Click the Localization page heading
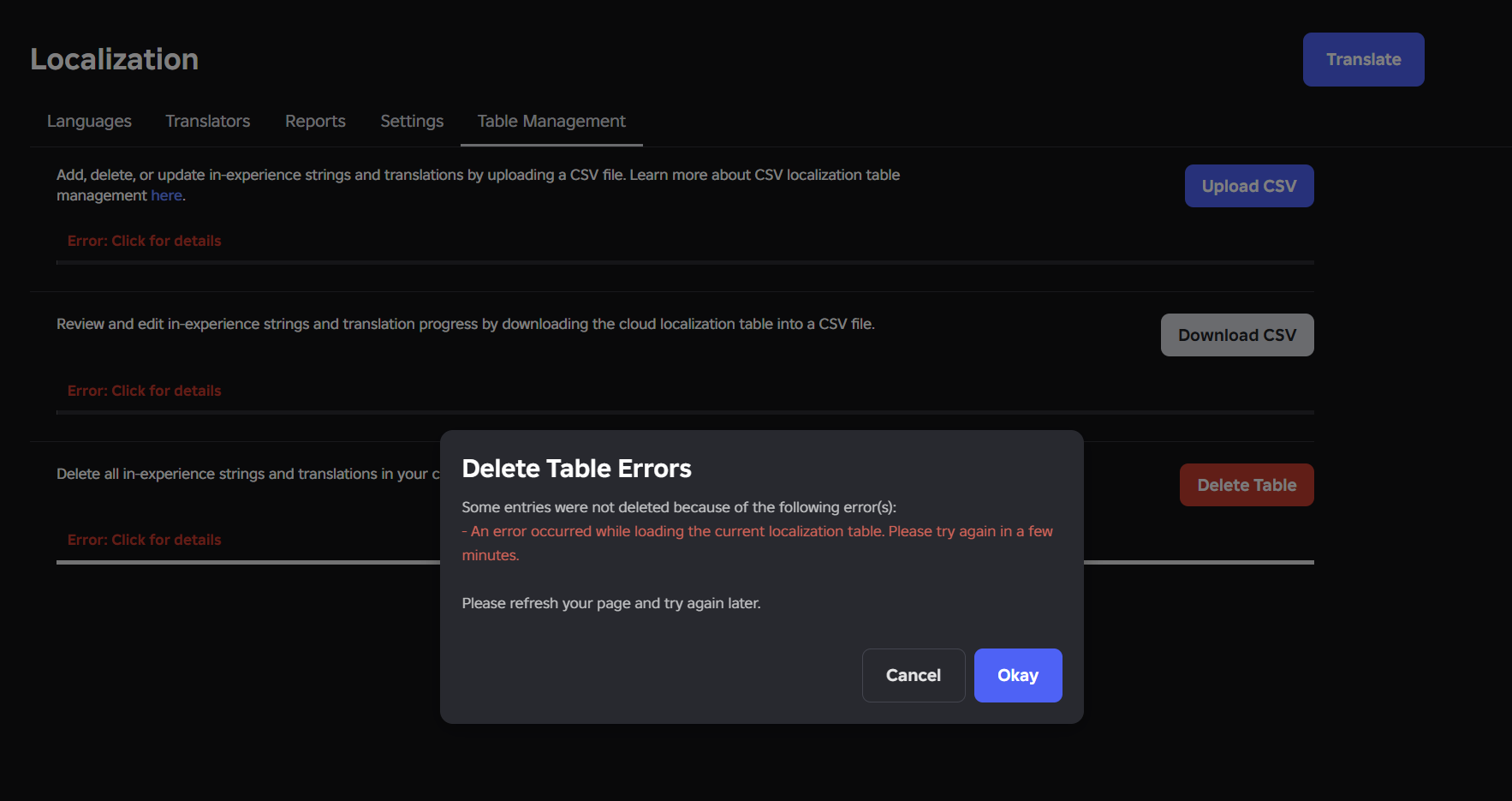Screen dimensions: 1512x801 pos(114,59)
